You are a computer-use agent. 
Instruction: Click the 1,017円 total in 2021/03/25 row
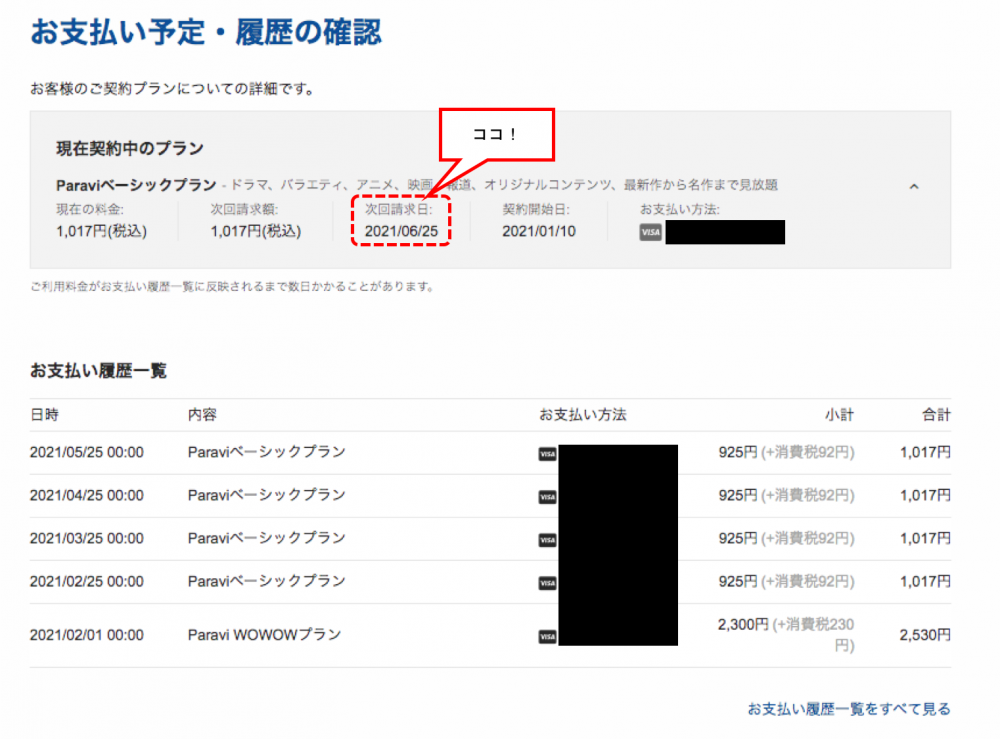click(x=925, y=538)
